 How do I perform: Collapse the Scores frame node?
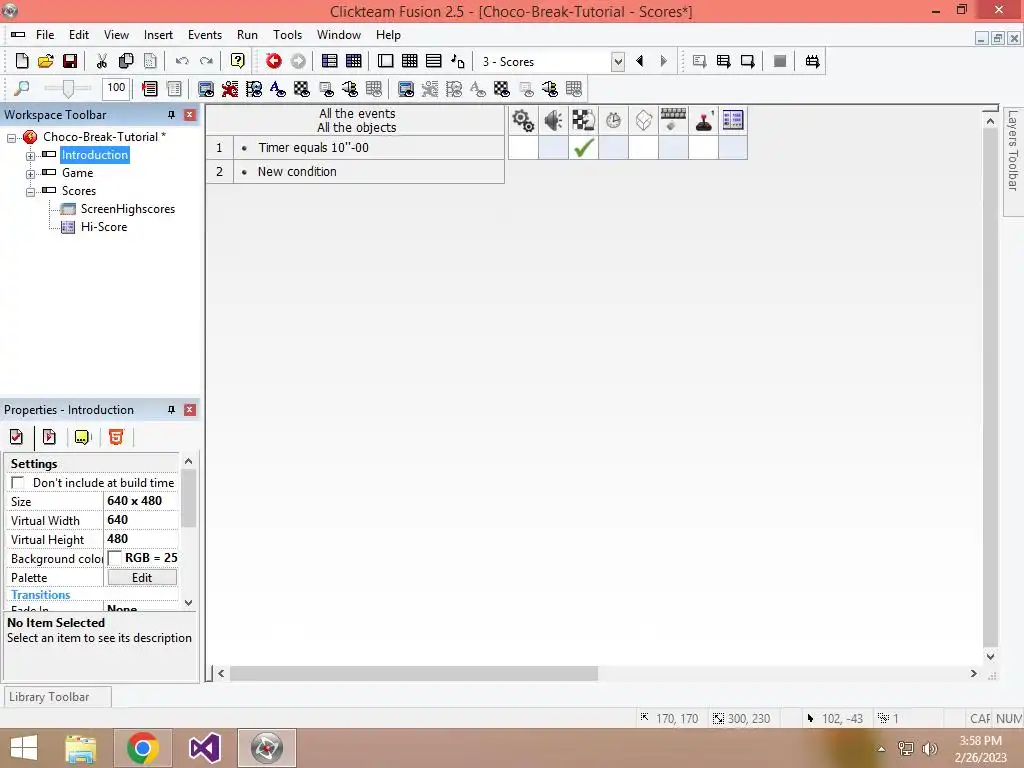click(x=30, y=192)
